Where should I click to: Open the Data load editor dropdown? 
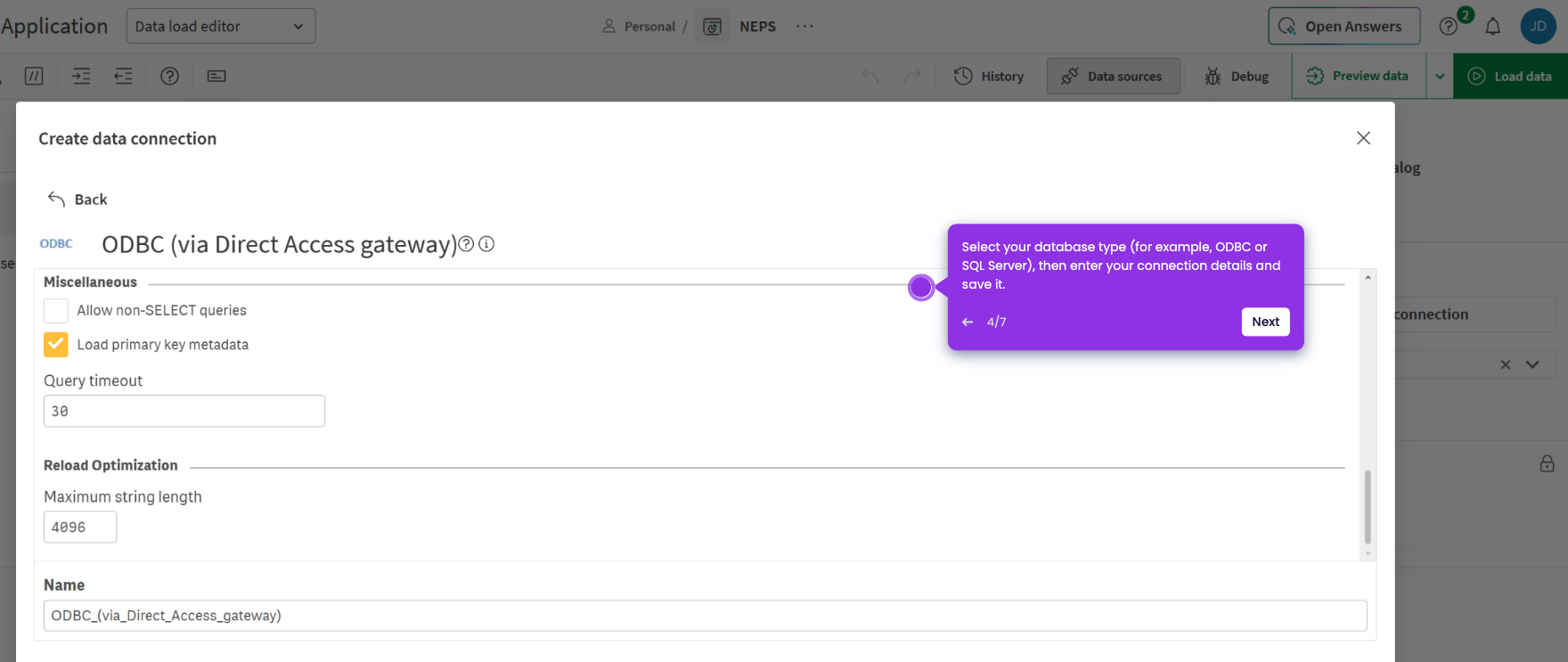(221, 26)
